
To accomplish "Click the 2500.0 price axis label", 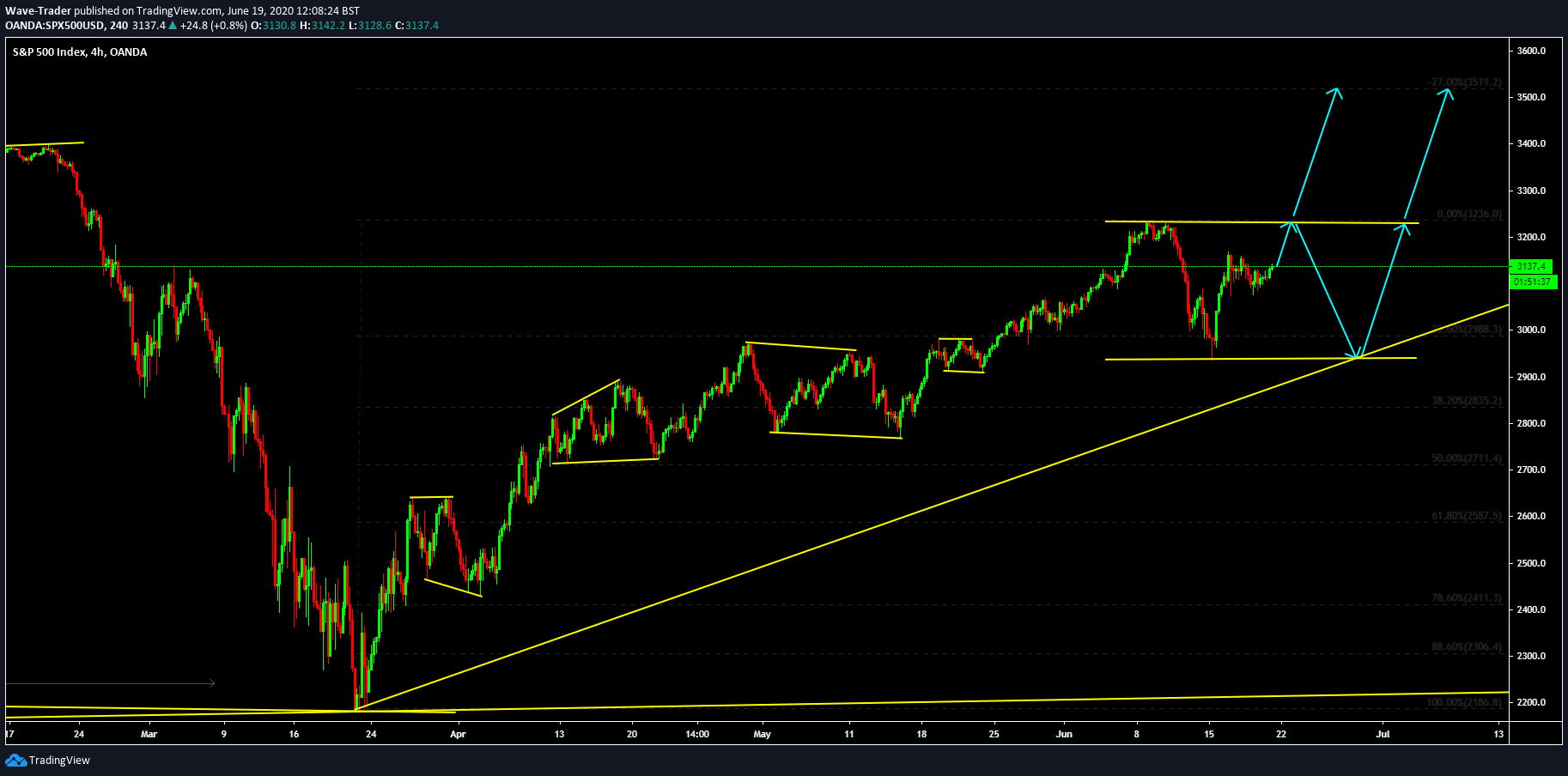I will pyautogui.click(x=1531, y=563).
